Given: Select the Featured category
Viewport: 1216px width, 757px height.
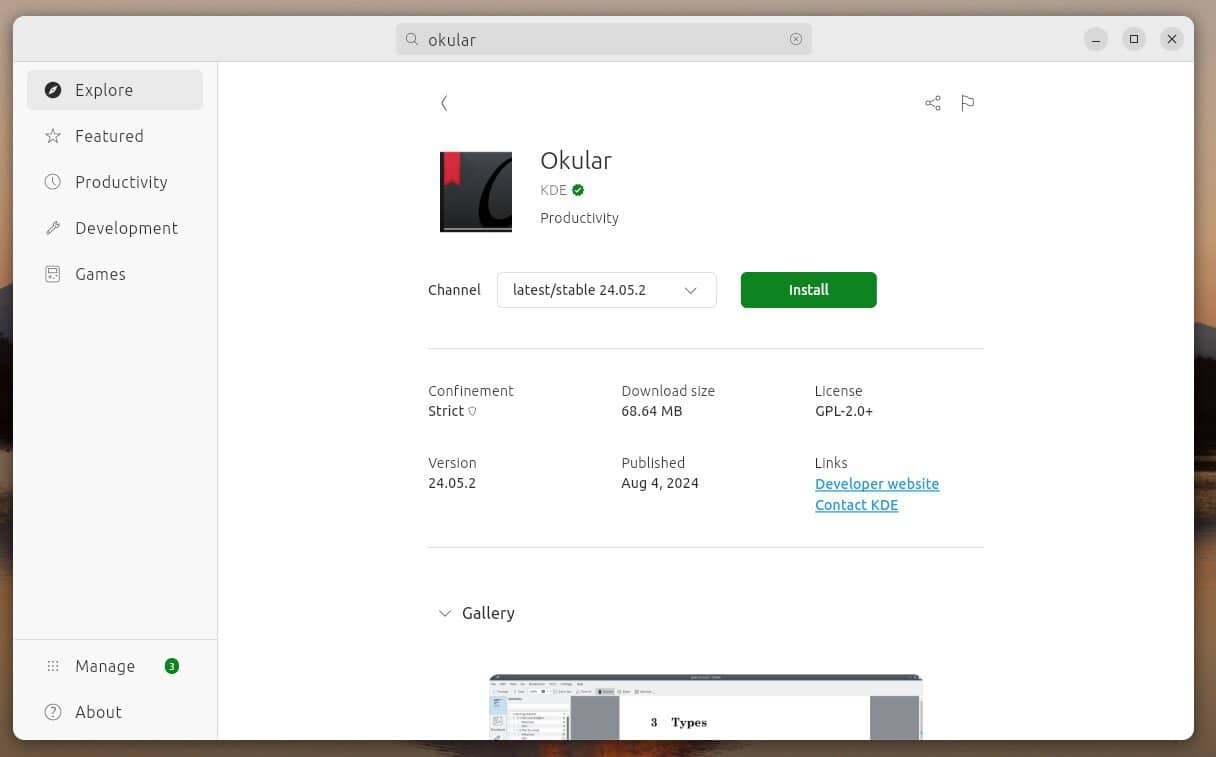Looking at the screenshot, I should point(109,136).
